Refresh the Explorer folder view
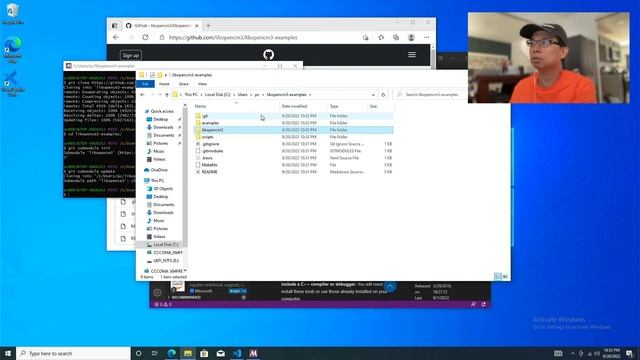The width and height of the screenshot is (640, 360). (383, 95)
